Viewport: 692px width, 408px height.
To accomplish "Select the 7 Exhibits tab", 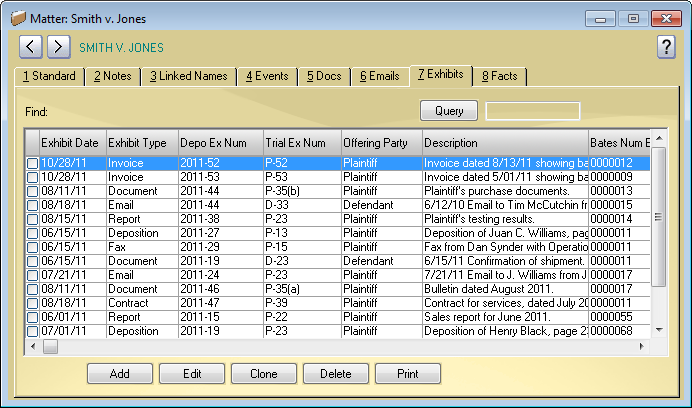I will tap(441, 75).
